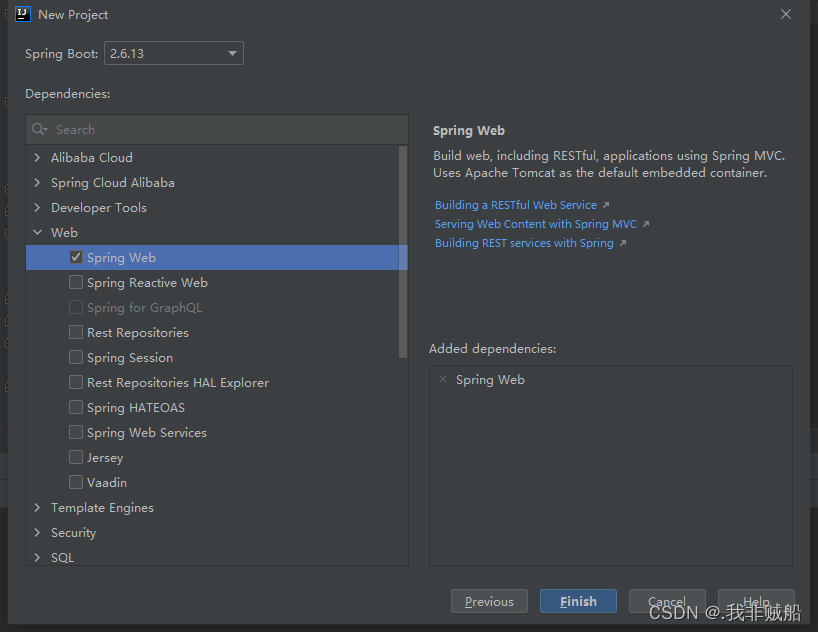Click the Vaadin row label
This screenshot has width=818, height=632.
pyautogui.click(x=107, y=483)
